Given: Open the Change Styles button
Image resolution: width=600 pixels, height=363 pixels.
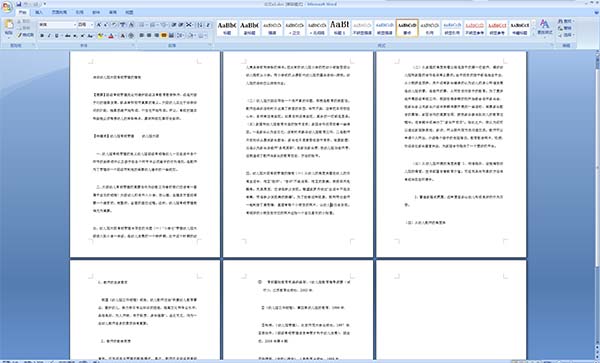Looking at the screenshot, I should [544, 28].
